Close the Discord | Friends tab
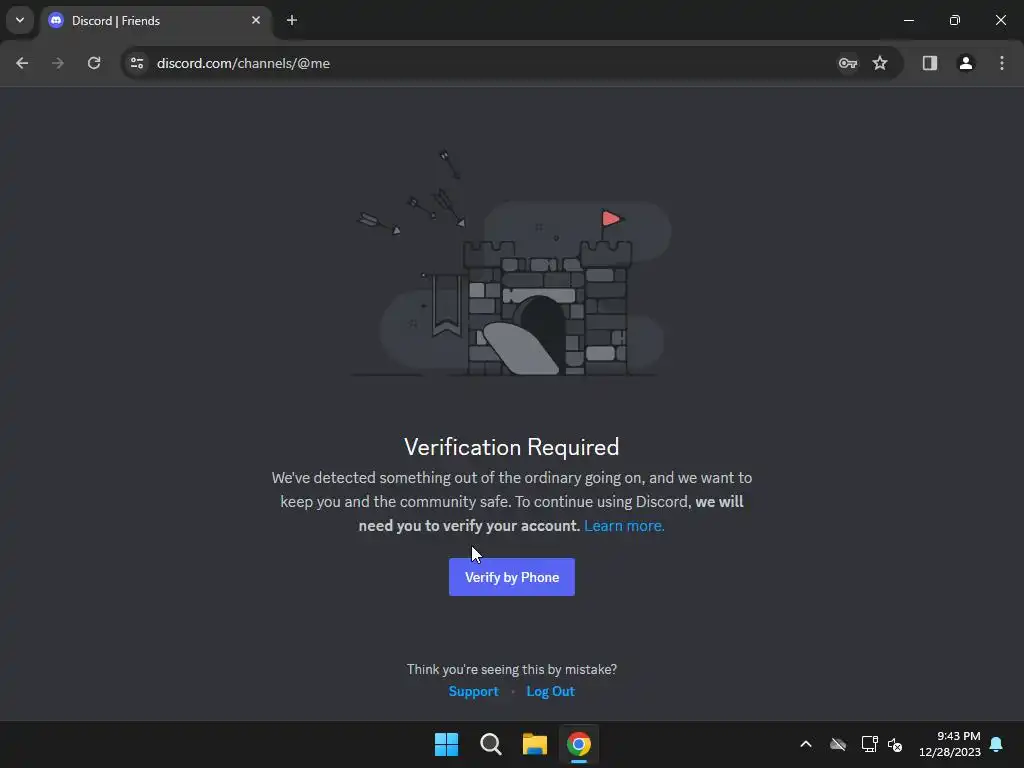Viewport: 1024px width, 768px height. click(x=256, y=20)
